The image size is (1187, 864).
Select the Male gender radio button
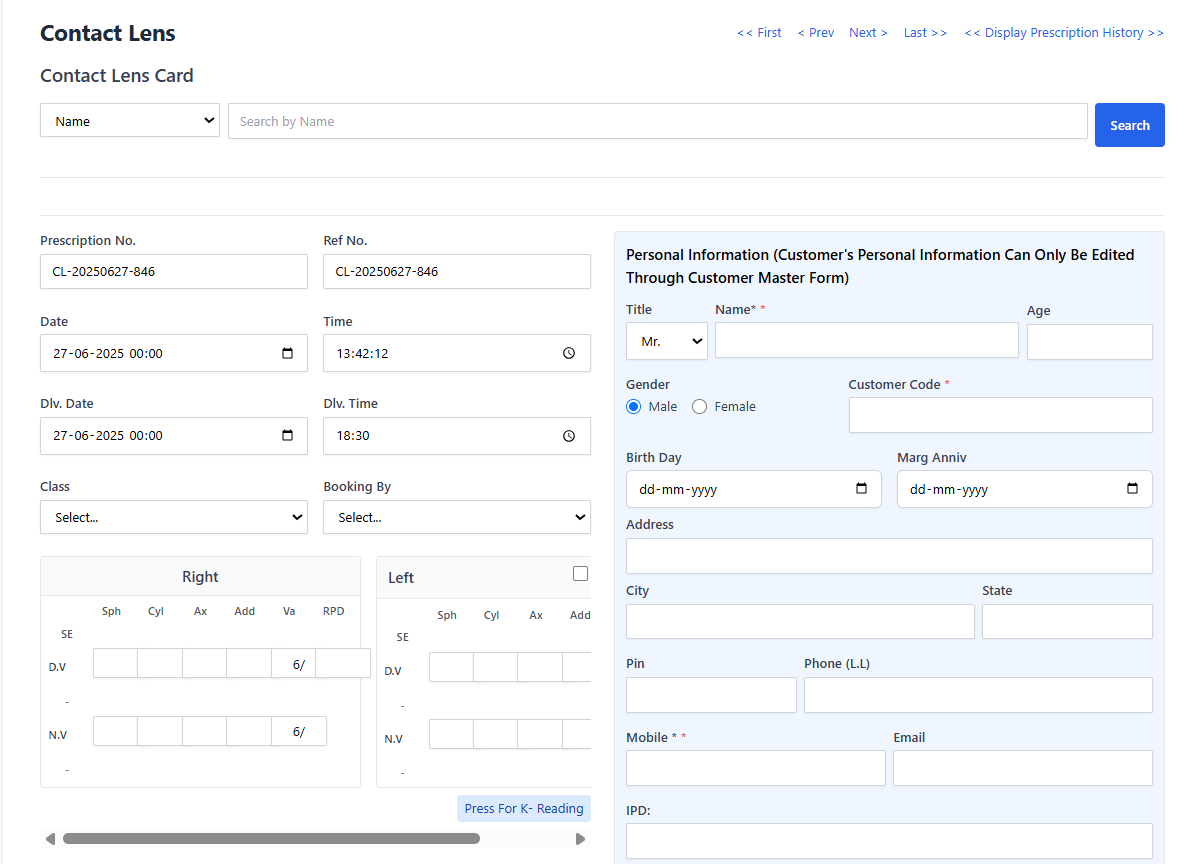pos(634,407)
